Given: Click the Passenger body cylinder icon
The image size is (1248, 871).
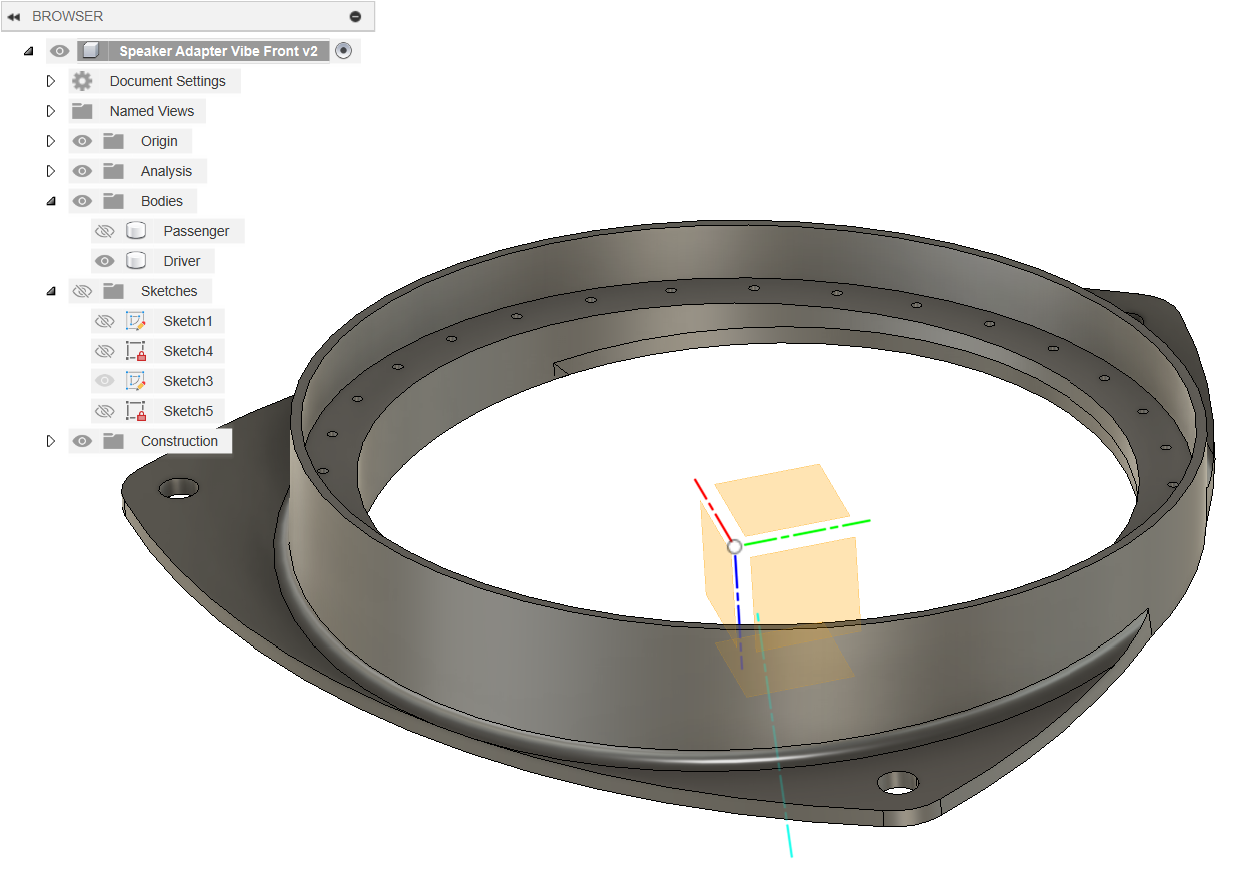Looking at the screenshot, I should pyautogui.click(x=136, y=231).
